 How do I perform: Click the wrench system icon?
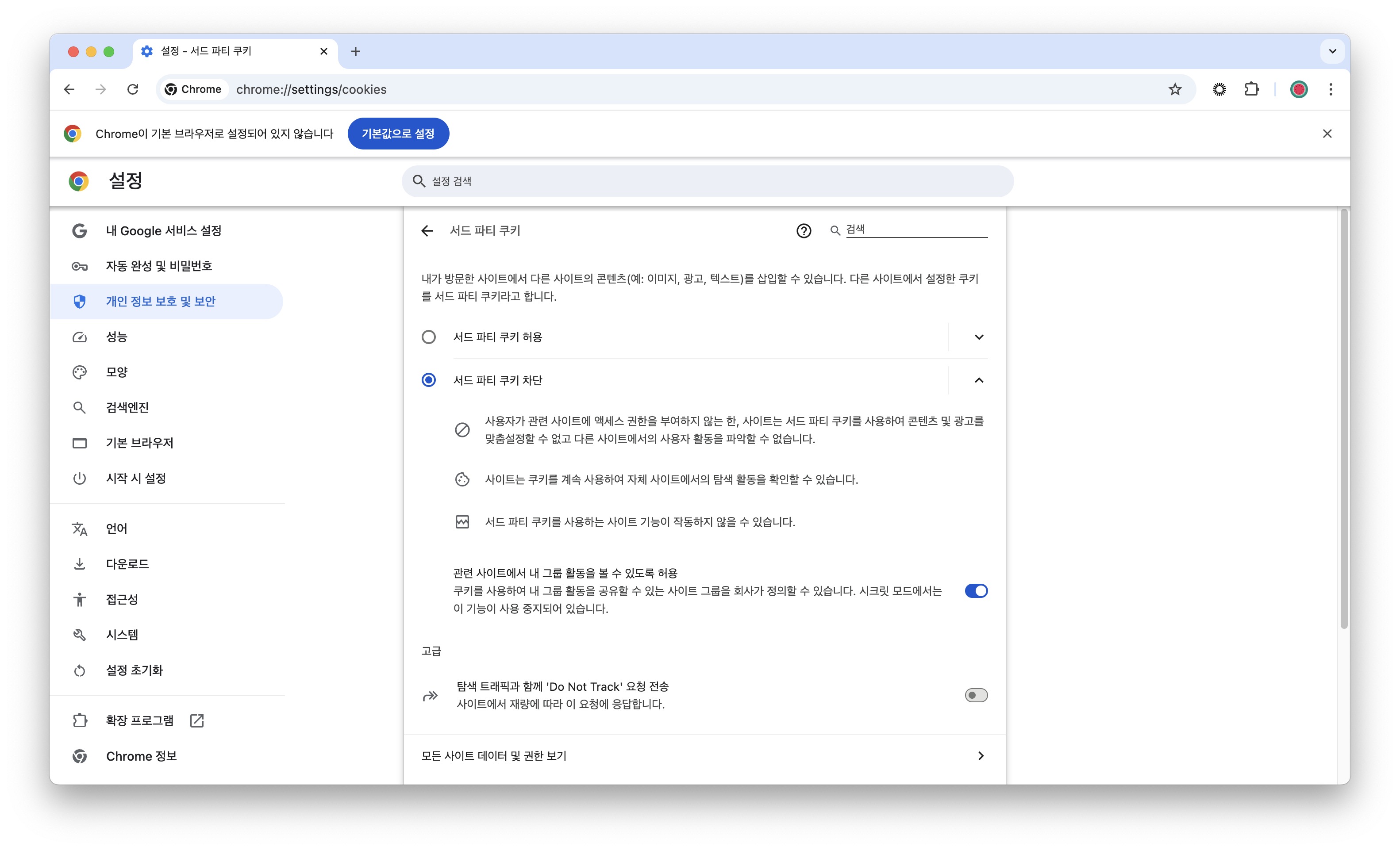80,635
